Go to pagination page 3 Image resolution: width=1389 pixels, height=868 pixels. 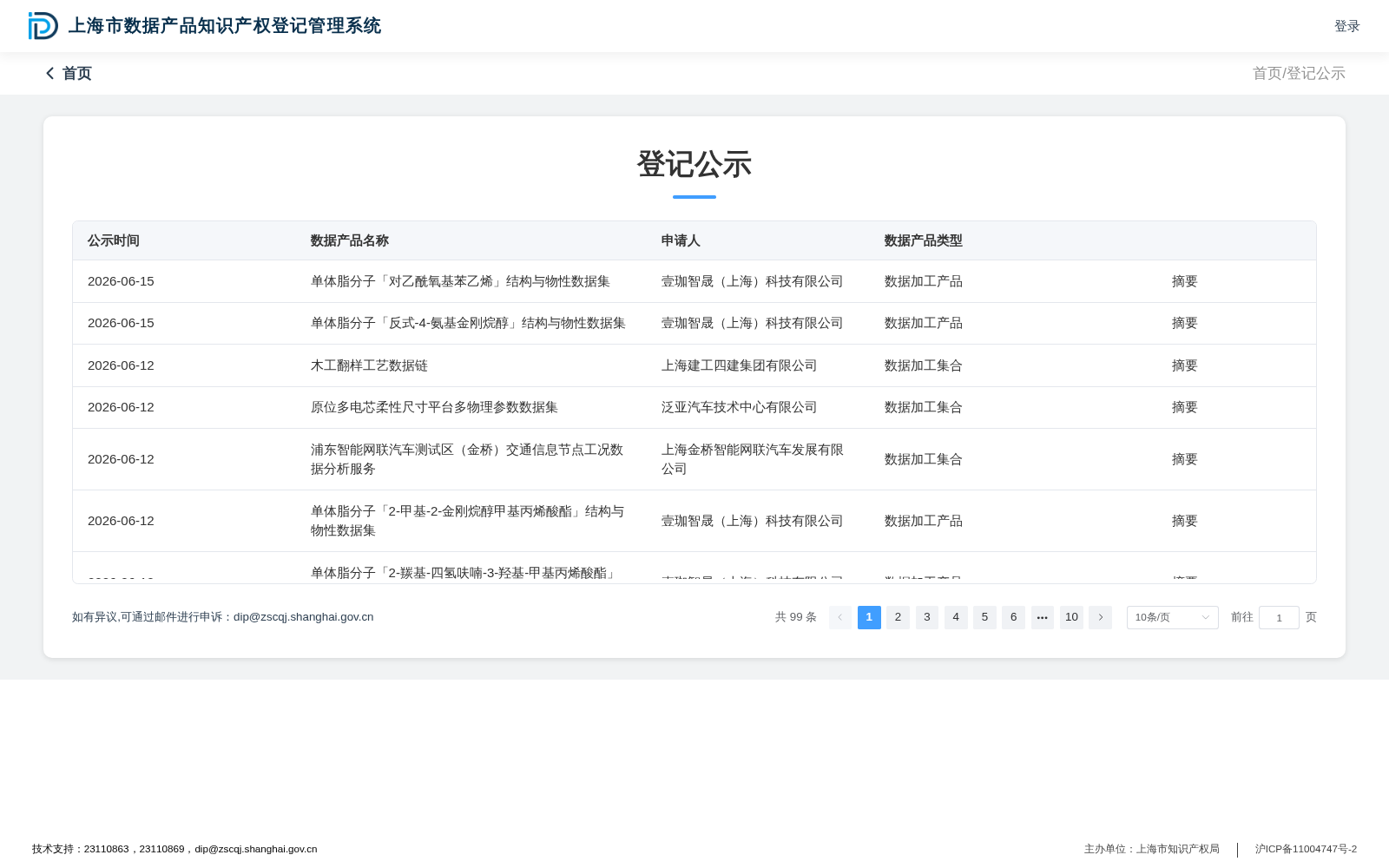pos(927,617)
